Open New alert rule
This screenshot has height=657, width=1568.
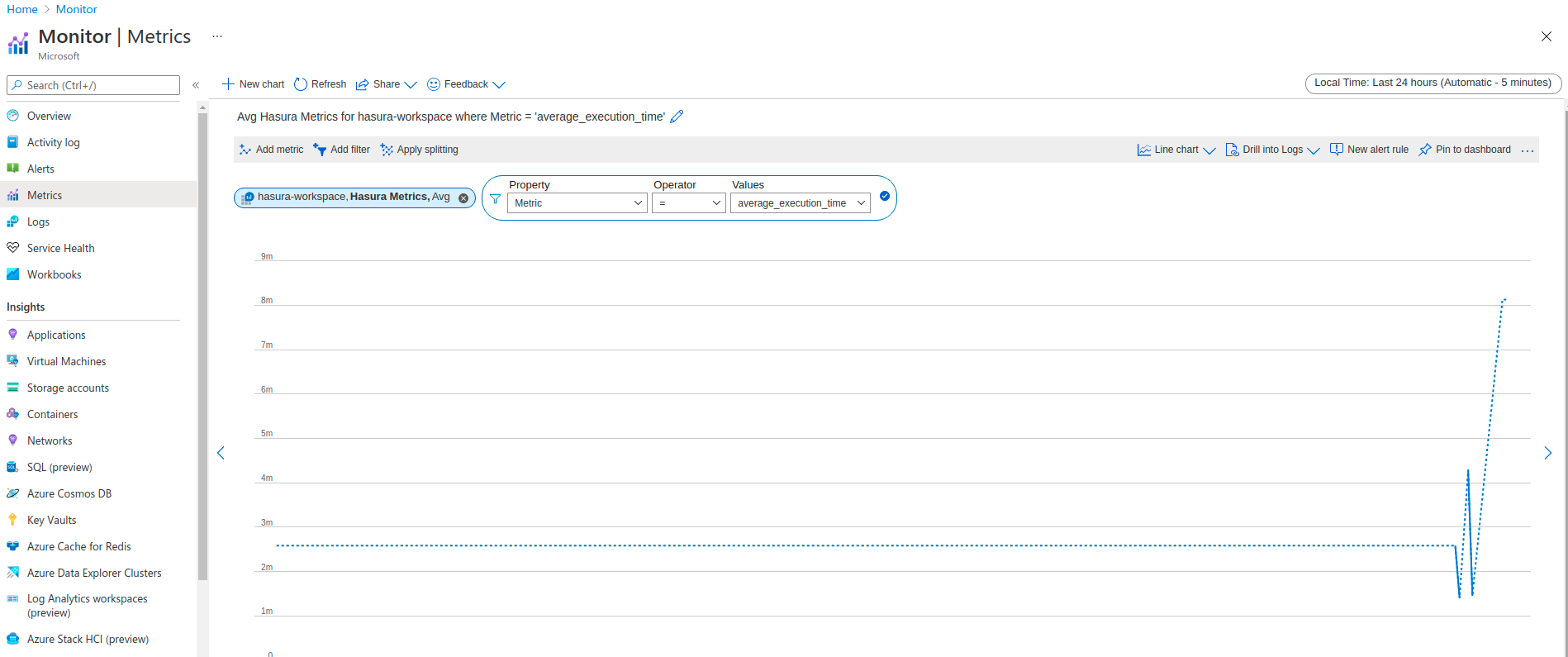tap(1369, 150)
